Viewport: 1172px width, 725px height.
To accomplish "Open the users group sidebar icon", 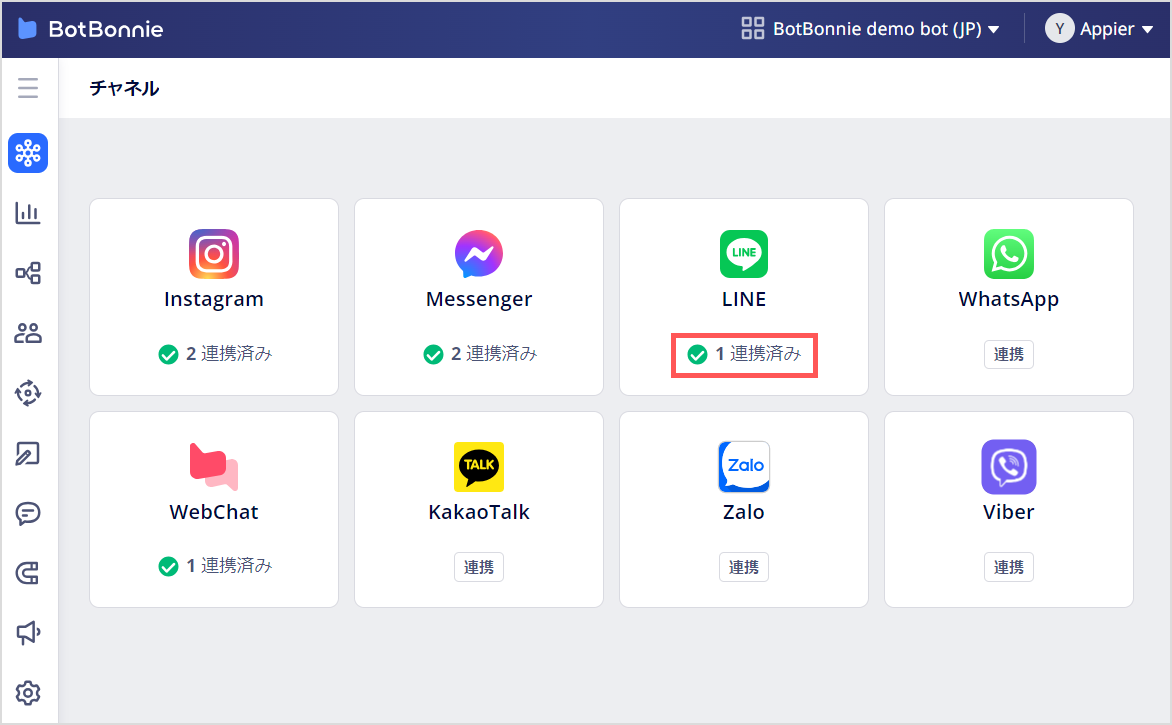I will pos(28,333).
